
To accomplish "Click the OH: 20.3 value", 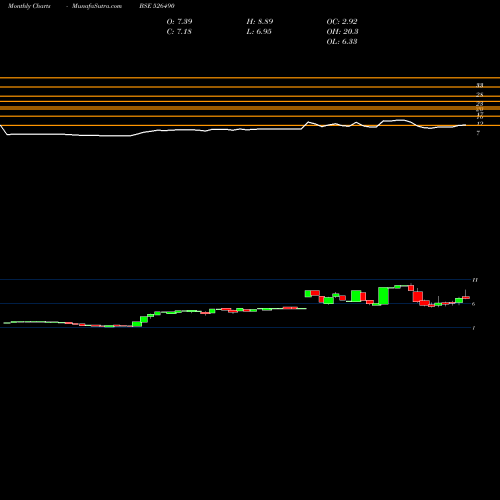I will click(x=342, y=32).
